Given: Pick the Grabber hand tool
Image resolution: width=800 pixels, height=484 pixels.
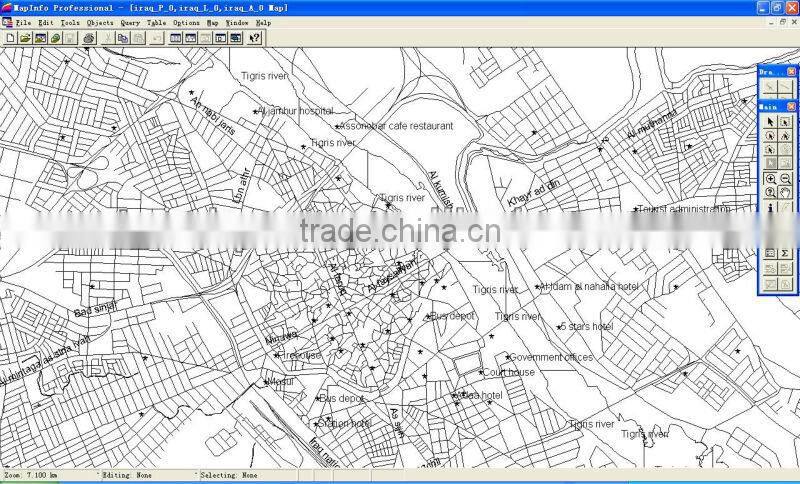Looking at the screenshot, I should (x=785, y=193).
